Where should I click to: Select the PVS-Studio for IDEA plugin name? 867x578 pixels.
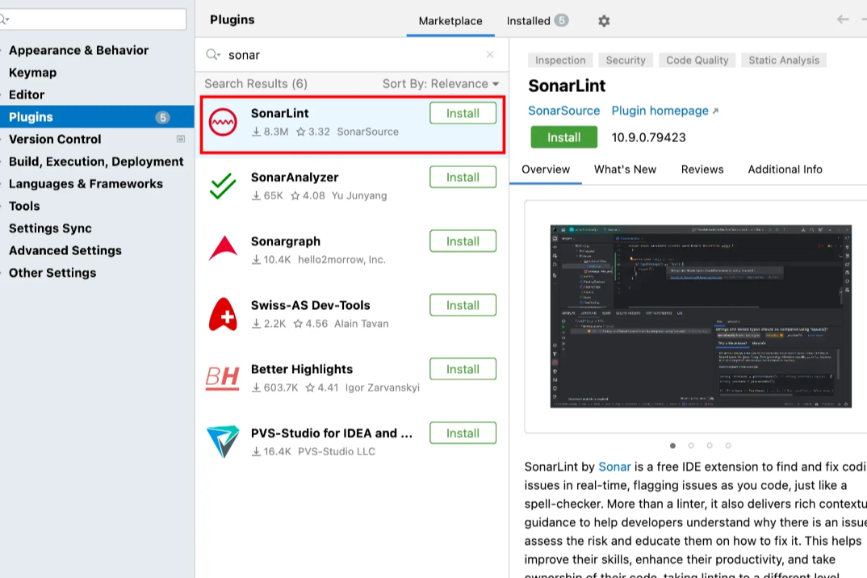(x=331, y=433)
